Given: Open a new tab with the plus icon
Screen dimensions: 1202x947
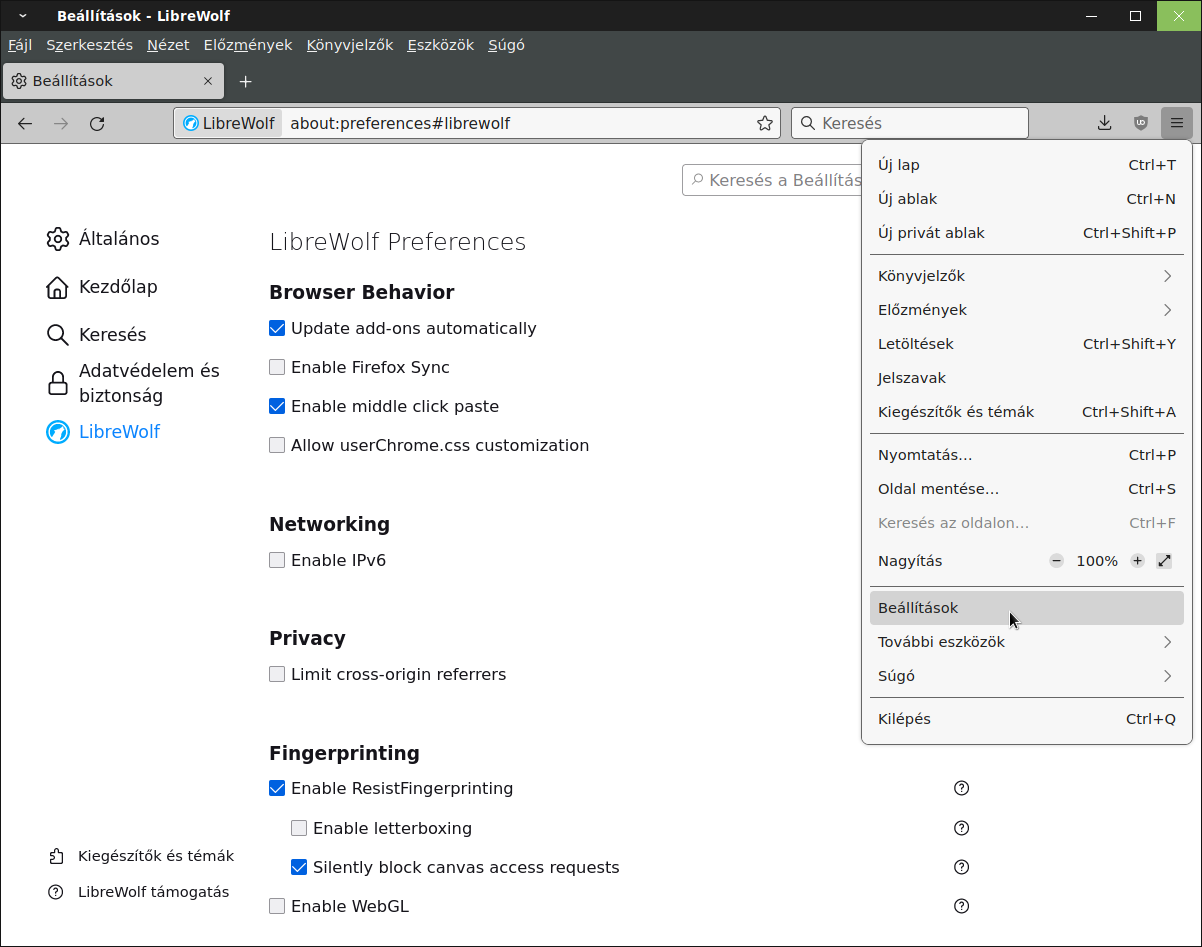Looking at the screenshot, I should 246,81.
